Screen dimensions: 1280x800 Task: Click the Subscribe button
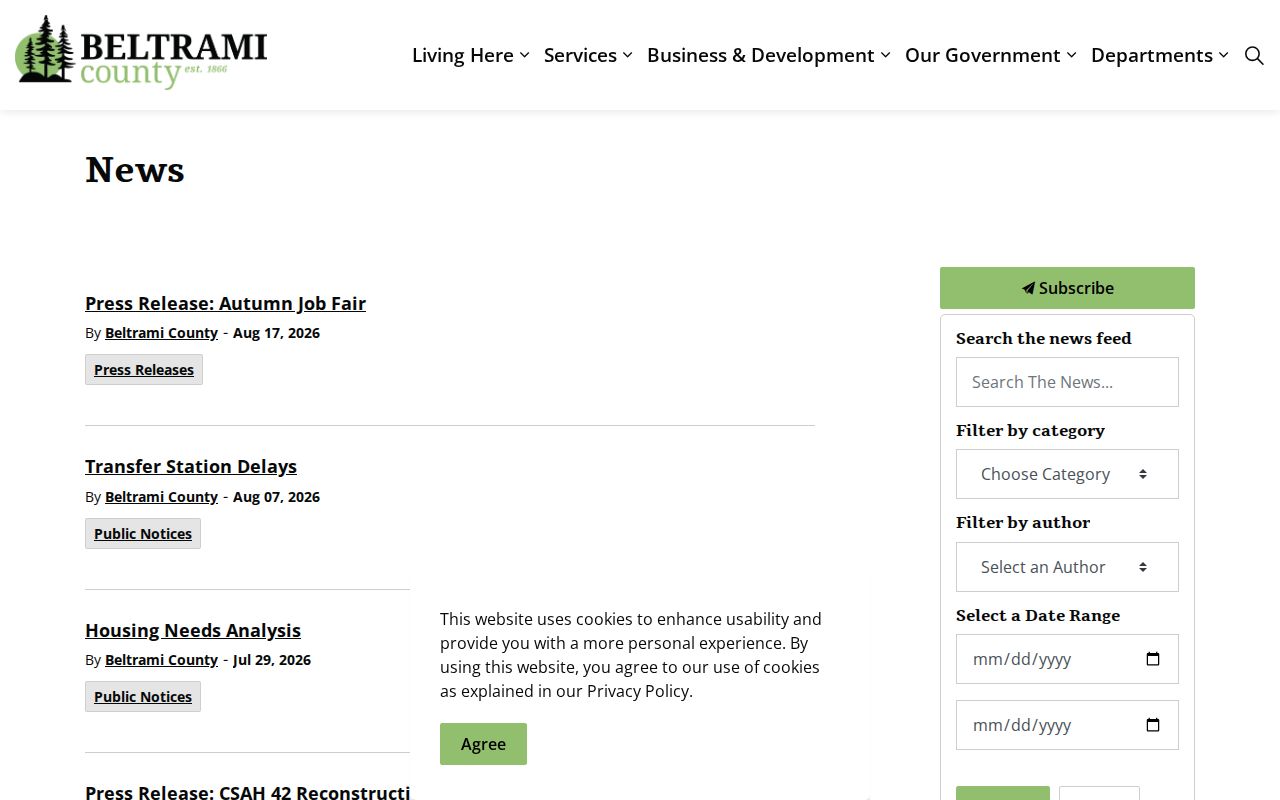1067,288
